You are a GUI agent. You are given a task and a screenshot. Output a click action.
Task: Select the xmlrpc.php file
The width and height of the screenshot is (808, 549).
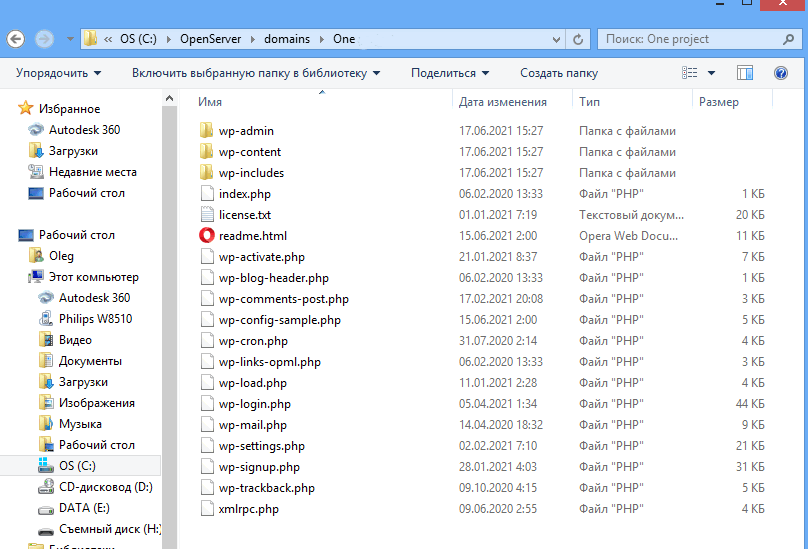click(248, 509)
